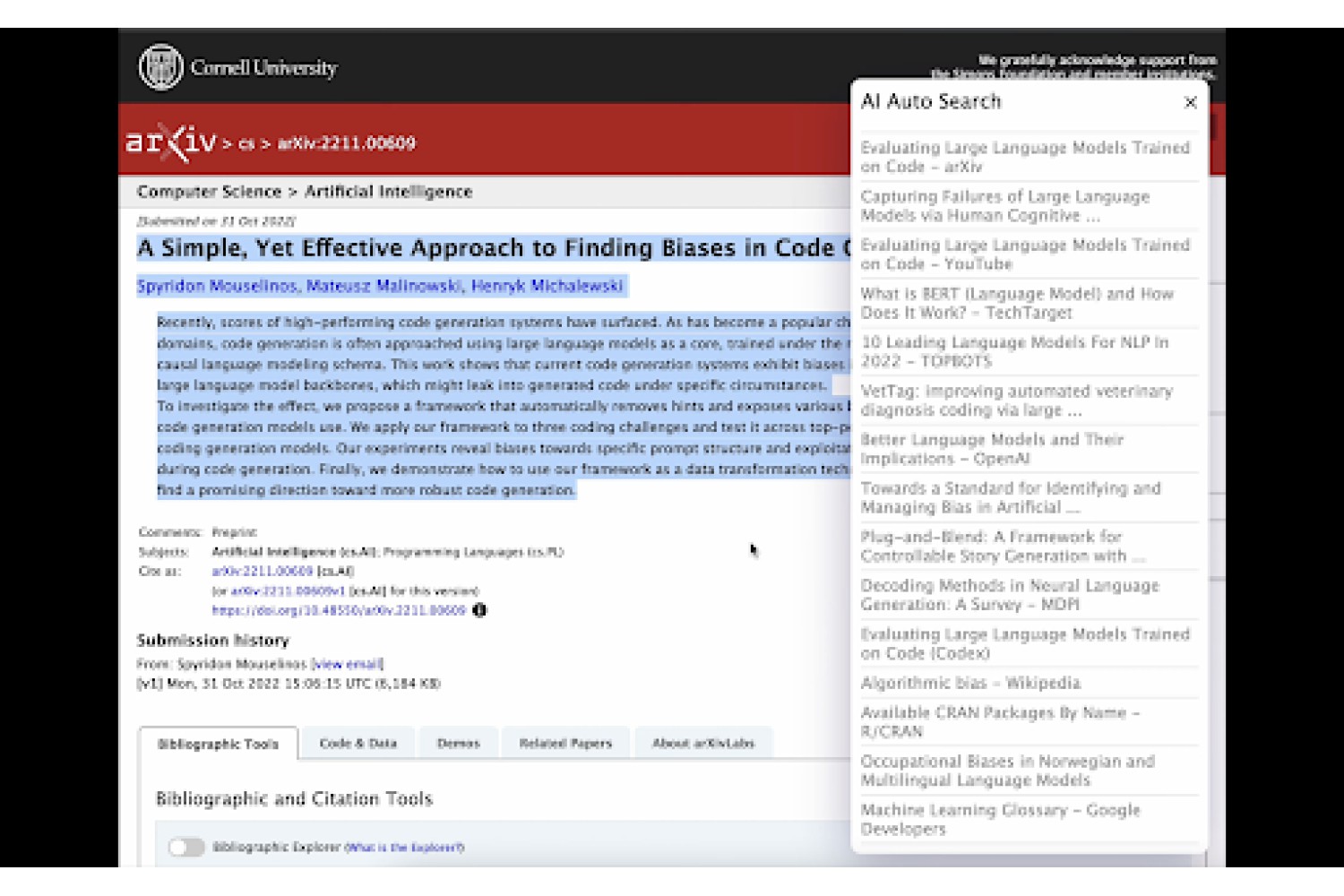
Task: Click the 'Computer Science > Artificial Intelligence' heading
Action: coord(305,192)
